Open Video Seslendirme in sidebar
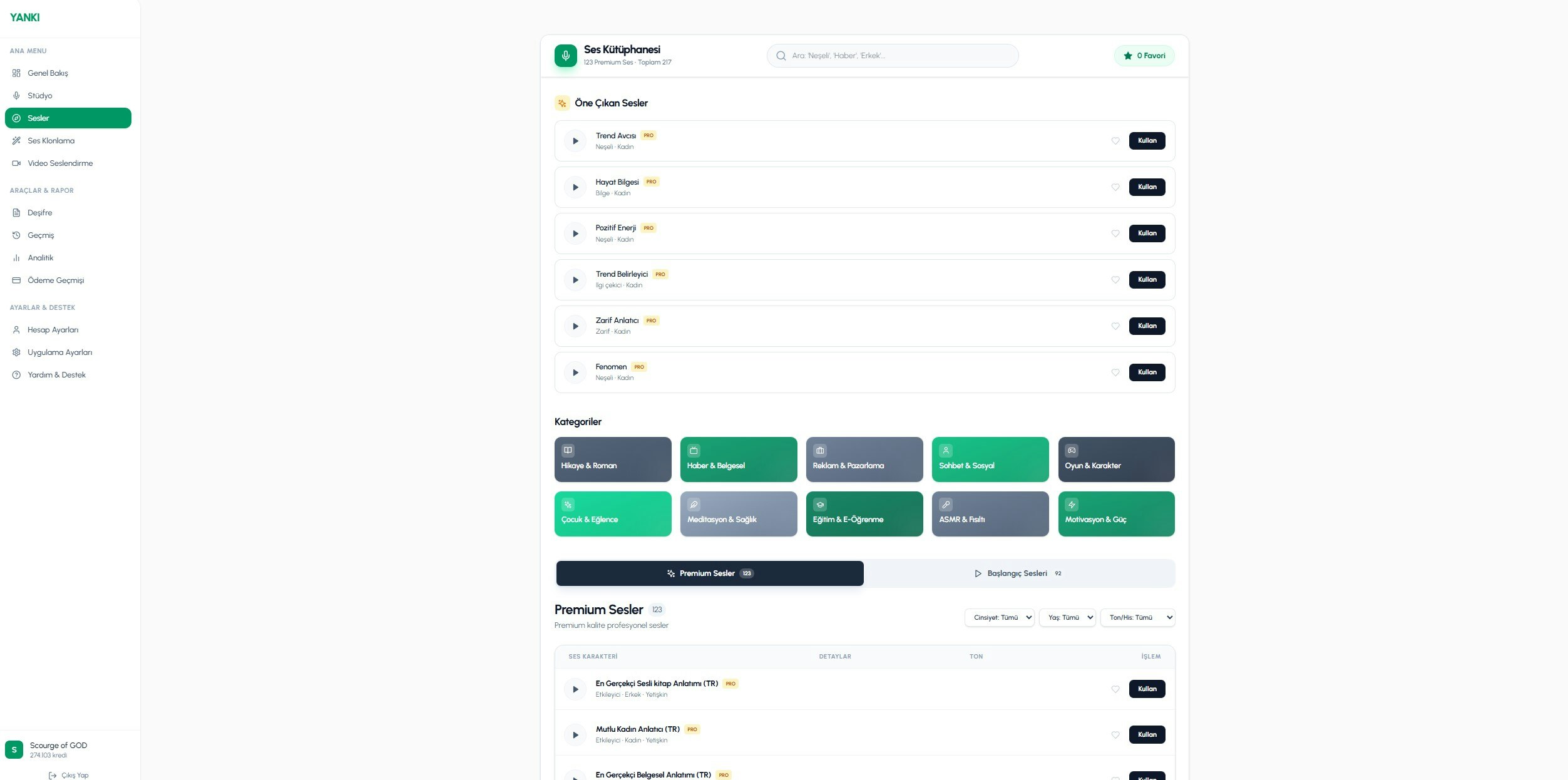Screen dimensions: 1568x780 [60, 163]
